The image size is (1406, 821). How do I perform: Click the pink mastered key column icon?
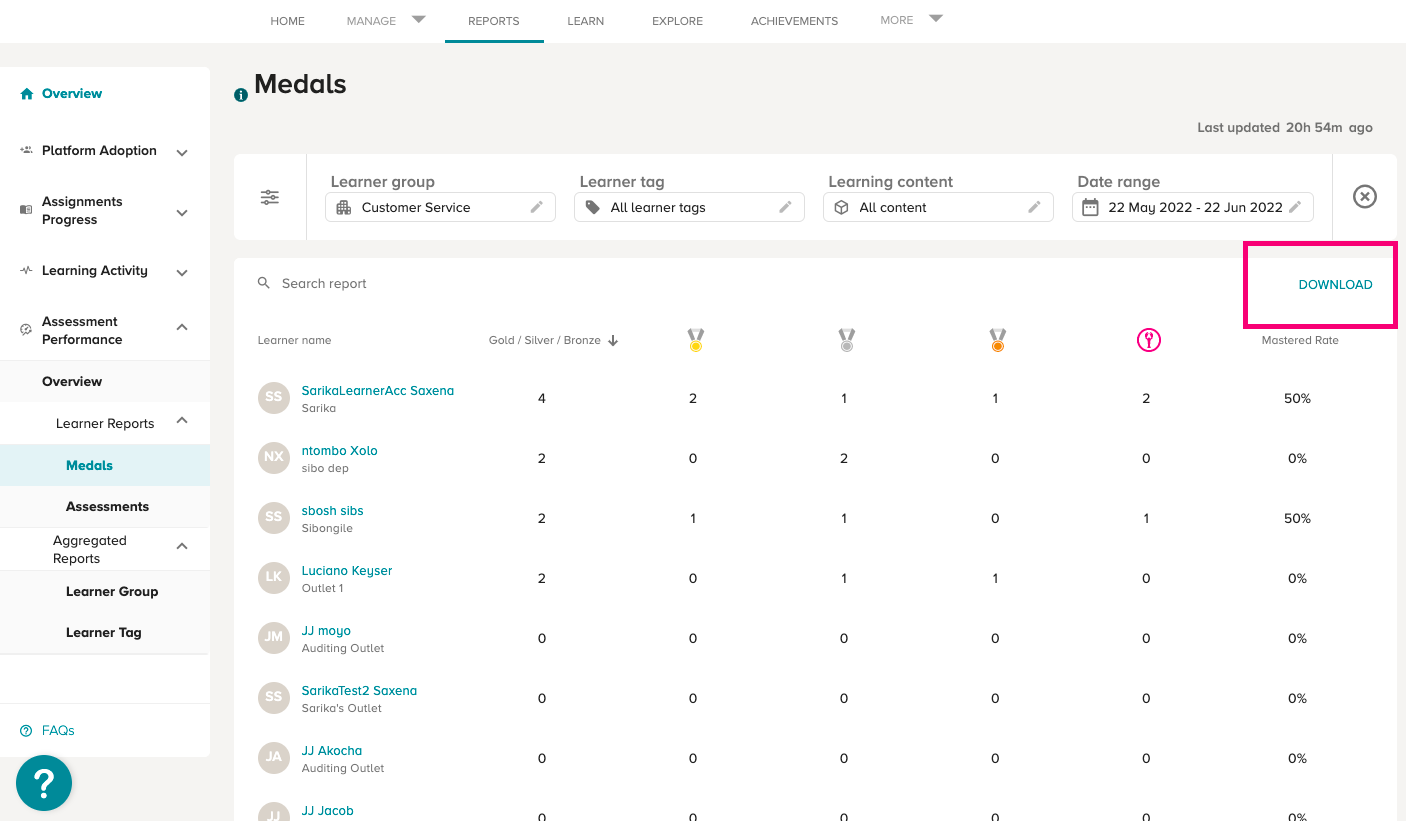click(1148, 340)
